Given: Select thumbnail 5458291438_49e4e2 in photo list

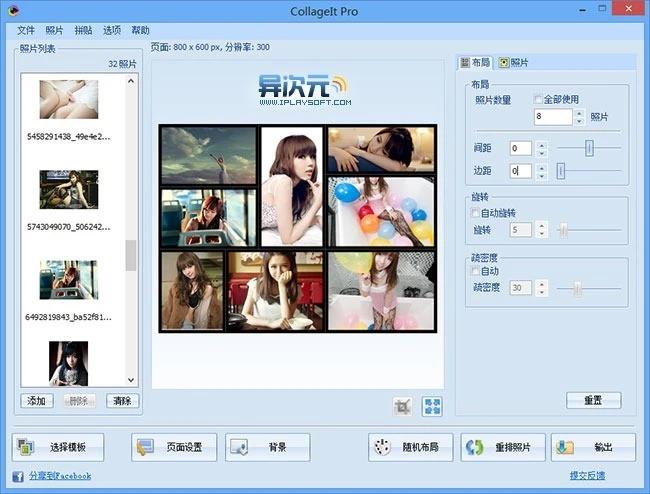Looking at the screenshot, I should pos(69,99).
